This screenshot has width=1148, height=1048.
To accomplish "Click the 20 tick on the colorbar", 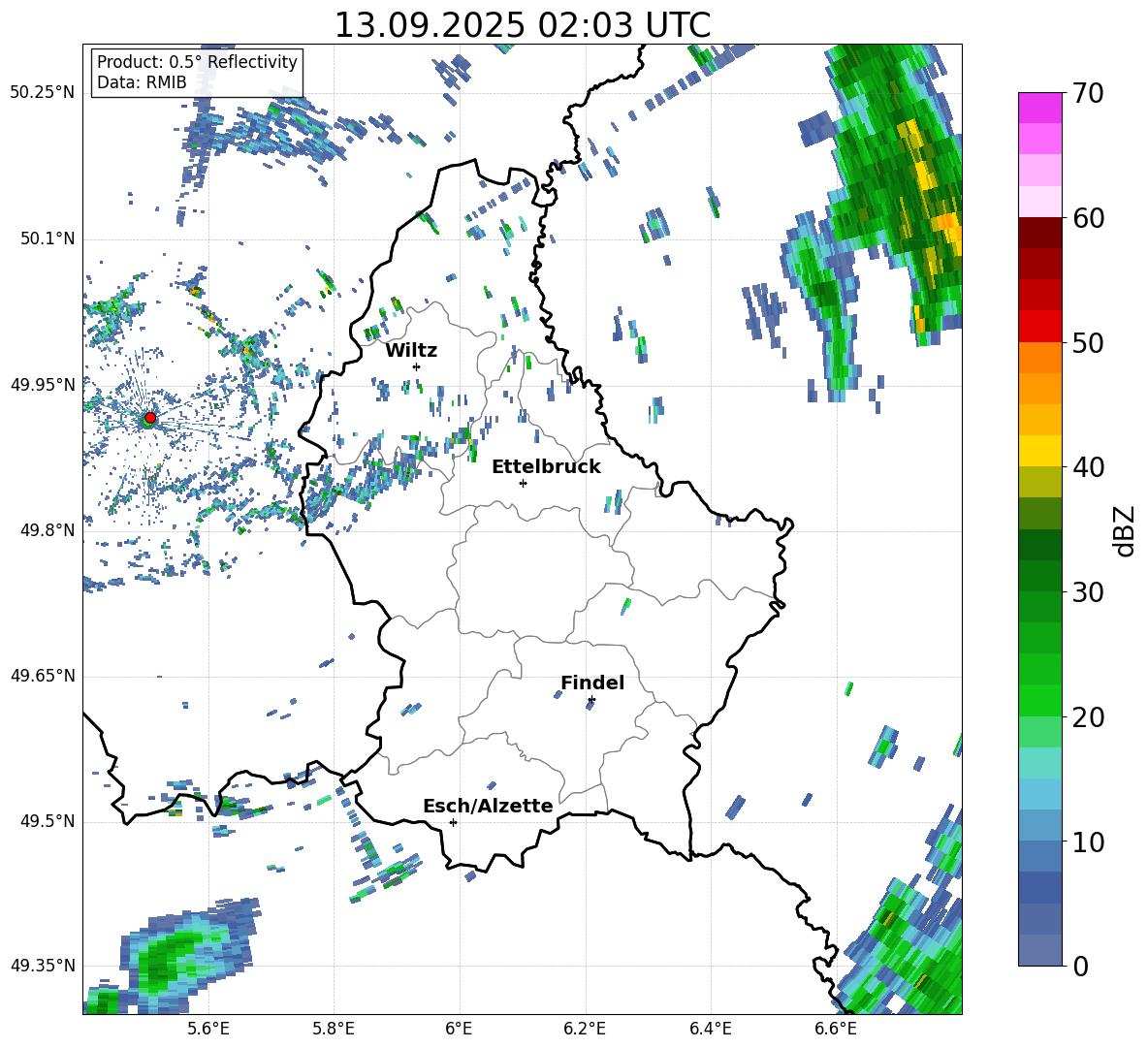I will 1088,717.
